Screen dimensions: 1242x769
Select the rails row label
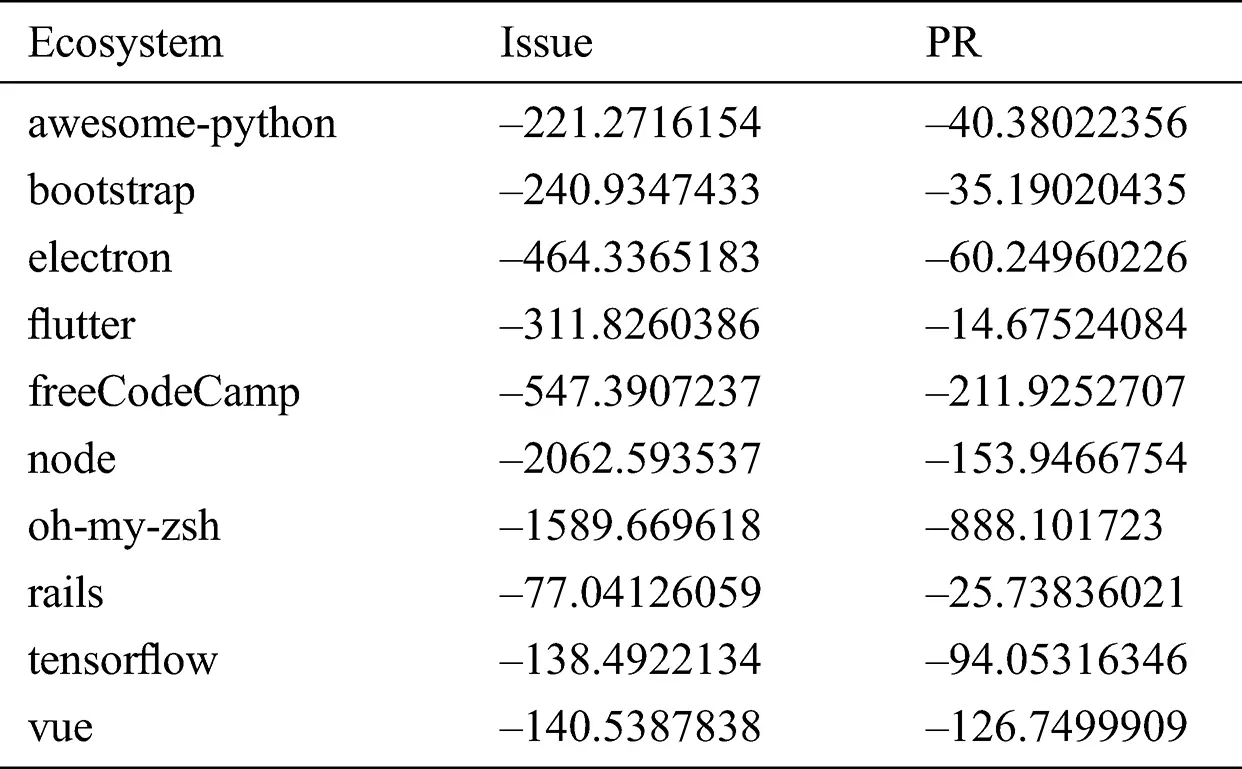coord(65,593)
